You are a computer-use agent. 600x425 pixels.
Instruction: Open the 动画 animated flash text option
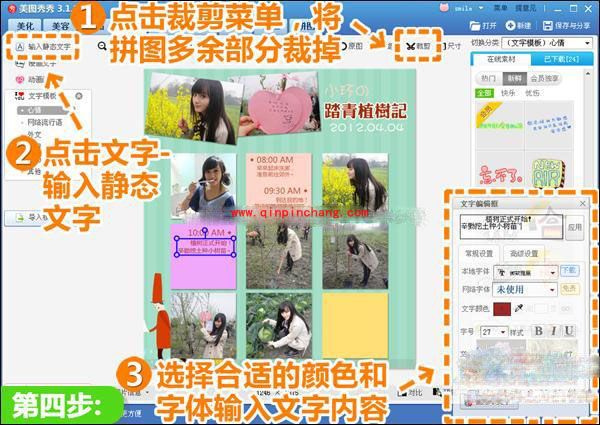pyautogui.click(x=20, y=80)
